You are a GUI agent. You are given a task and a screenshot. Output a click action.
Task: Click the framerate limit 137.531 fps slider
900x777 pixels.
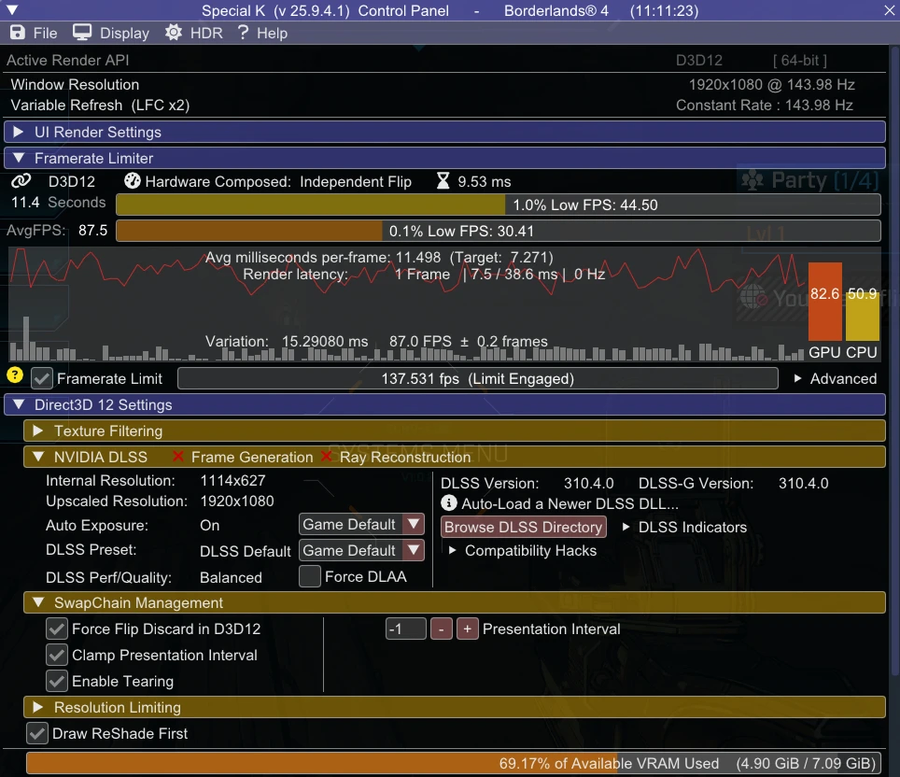477,379
